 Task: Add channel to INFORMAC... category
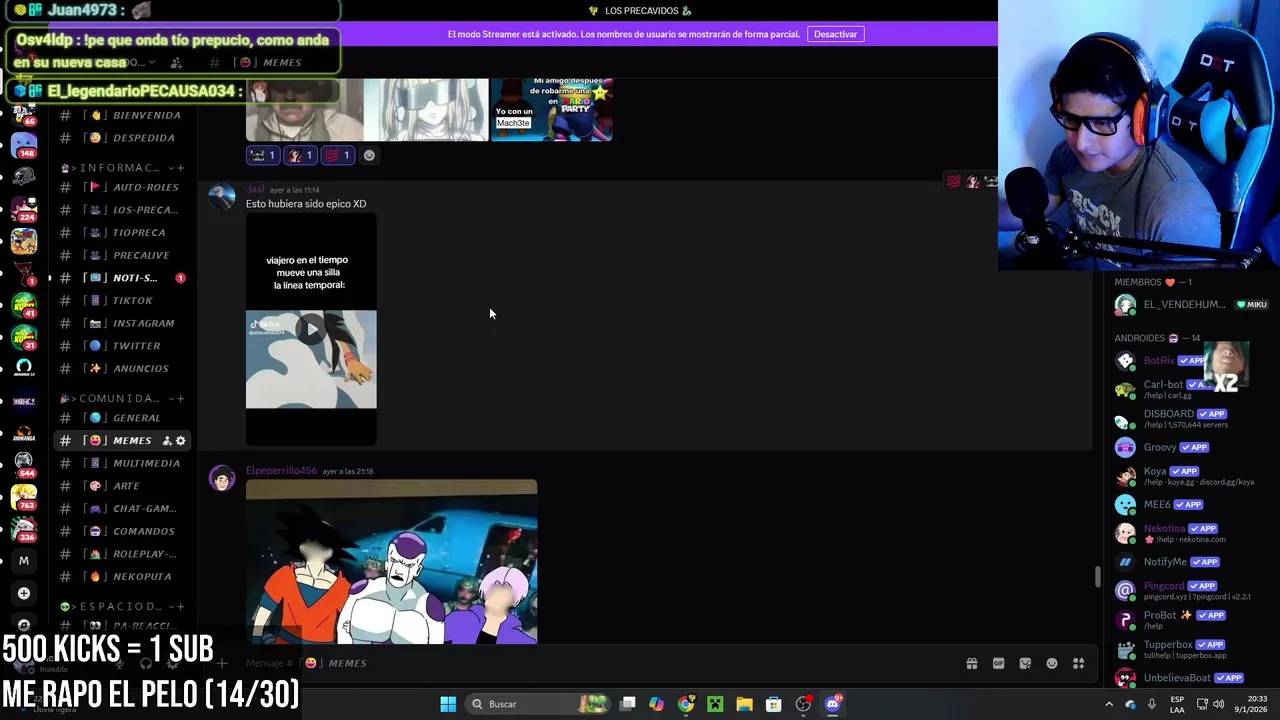click(181, 168)
